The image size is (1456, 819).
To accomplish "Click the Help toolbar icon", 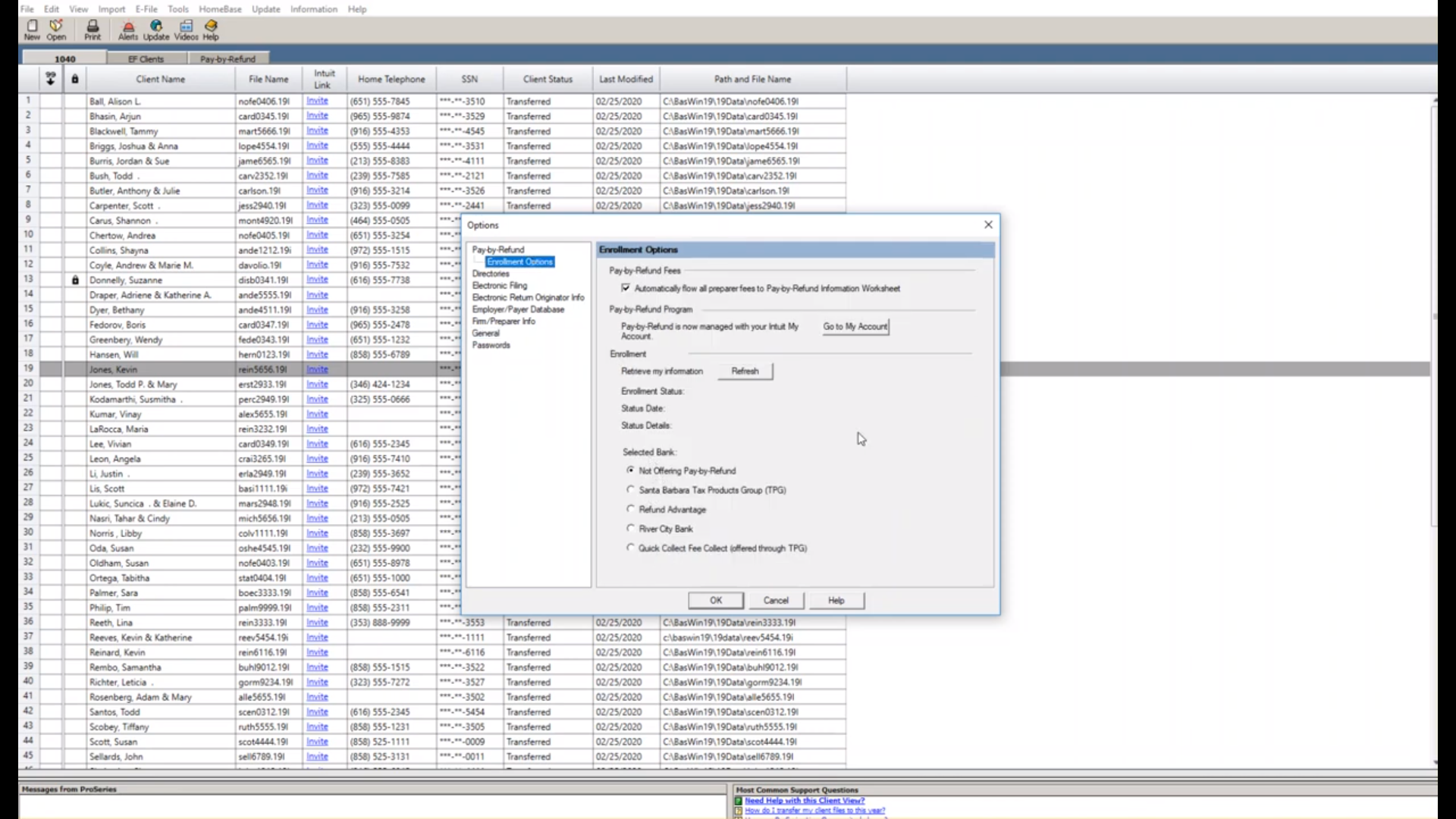I will (x=211, y=30).
